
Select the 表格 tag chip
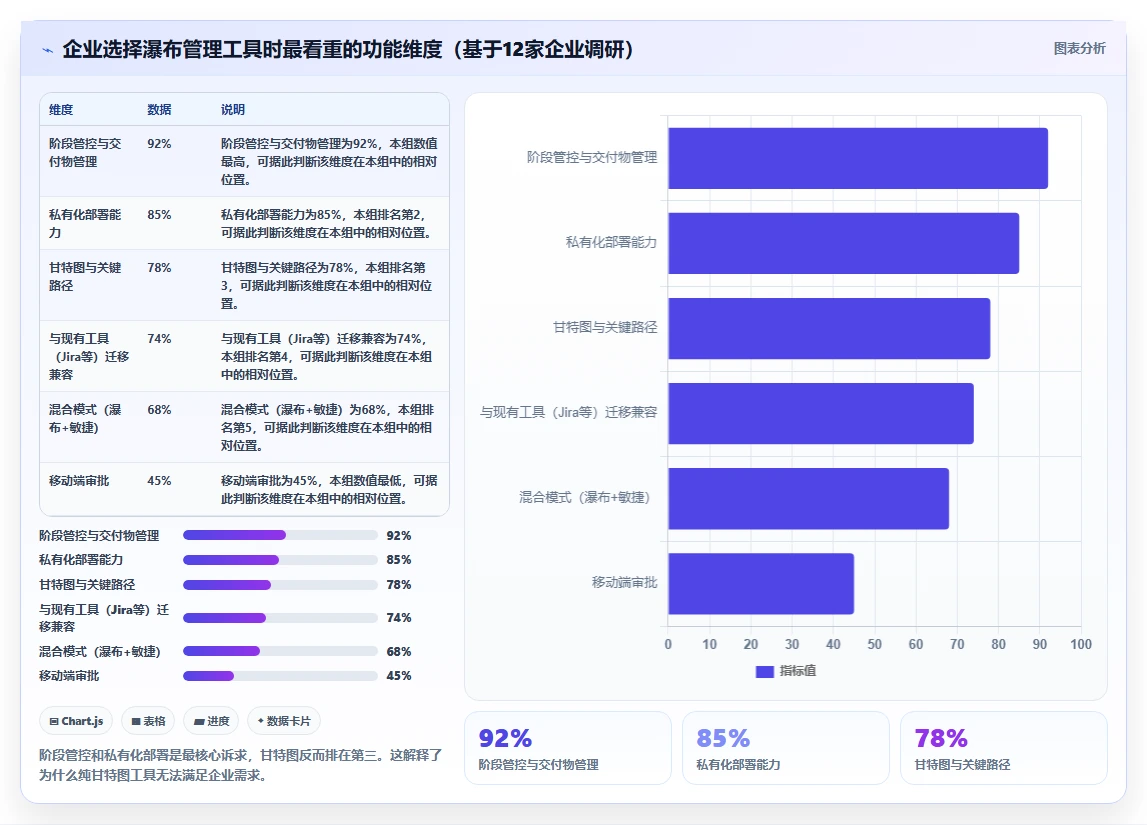pos(148,721)
